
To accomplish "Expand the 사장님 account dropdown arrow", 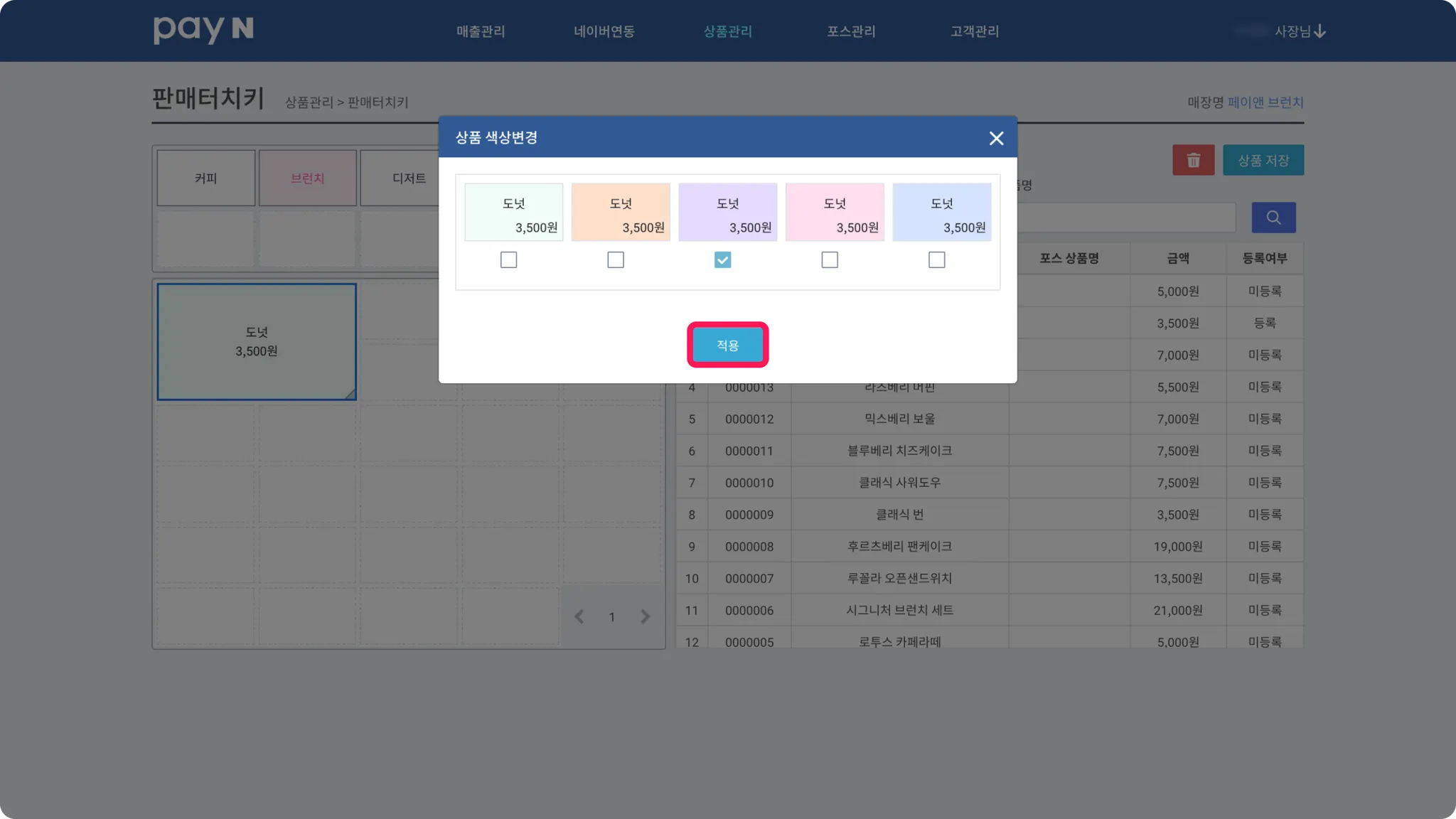I will pos(1319,32).
